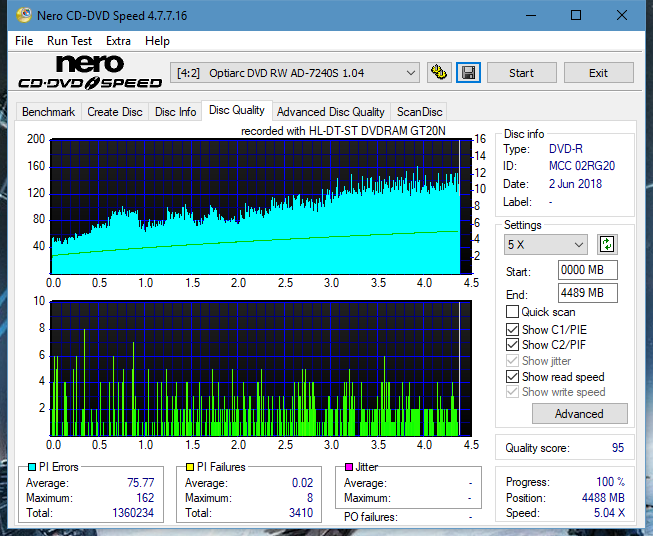This screenshot has width=653, height=536.
Task: Click the refresh speed settings icon
Action: pyautogui.click(x=607, y=244)
